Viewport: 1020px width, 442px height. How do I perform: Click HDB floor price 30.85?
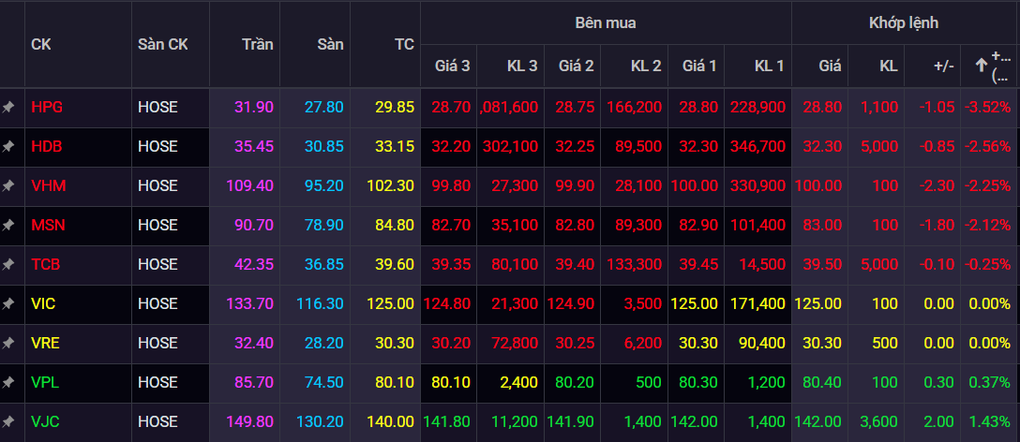(x=324, y=146)
